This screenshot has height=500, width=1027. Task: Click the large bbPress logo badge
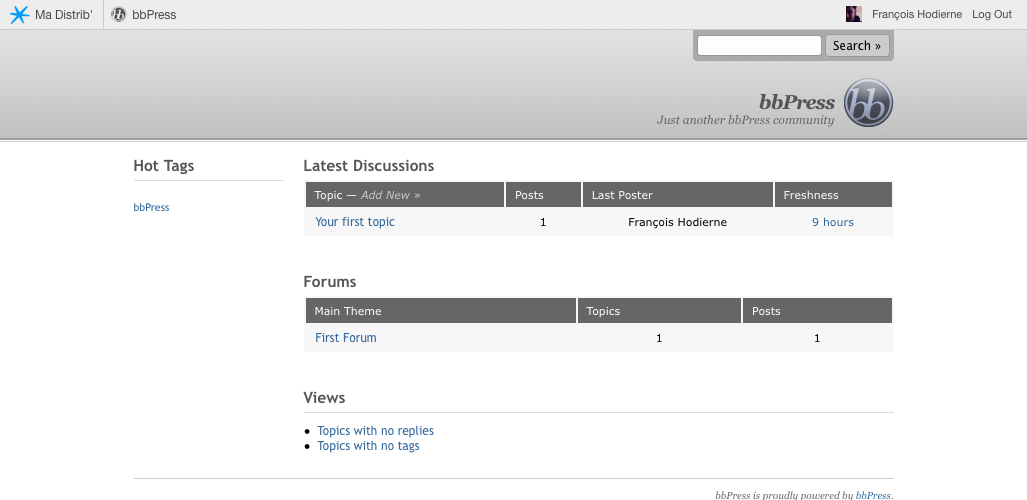(867, 104)
